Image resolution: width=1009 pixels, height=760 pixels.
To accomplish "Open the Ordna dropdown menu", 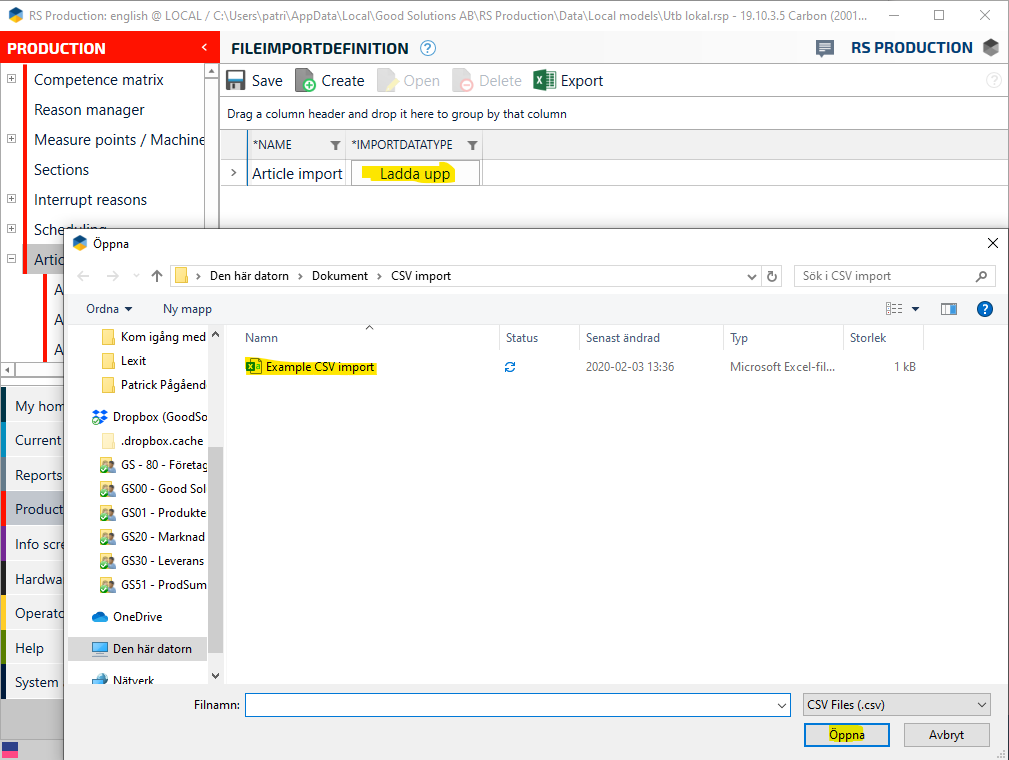I will 109,309.
